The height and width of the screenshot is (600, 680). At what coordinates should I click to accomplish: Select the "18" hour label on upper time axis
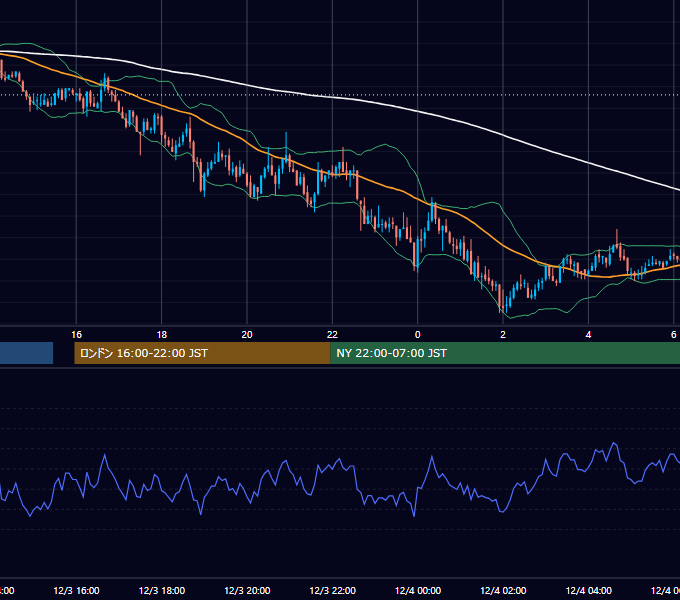click(161, 334)
